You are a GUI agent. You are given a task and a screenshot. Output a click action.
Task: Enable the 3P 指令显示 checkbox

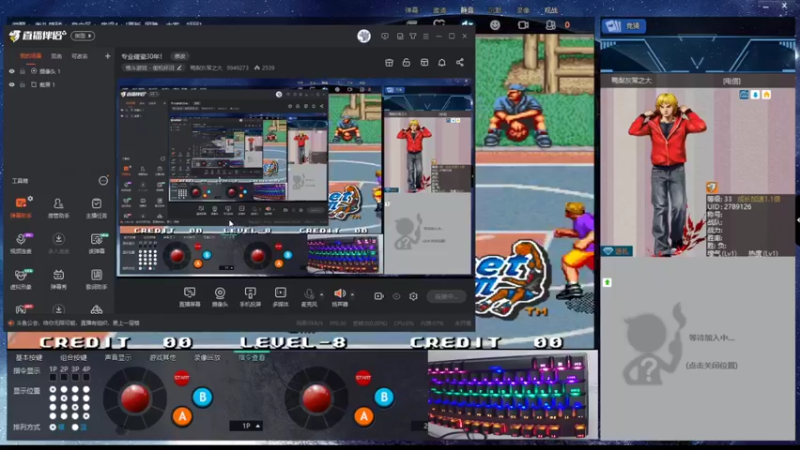pos(75,378)
